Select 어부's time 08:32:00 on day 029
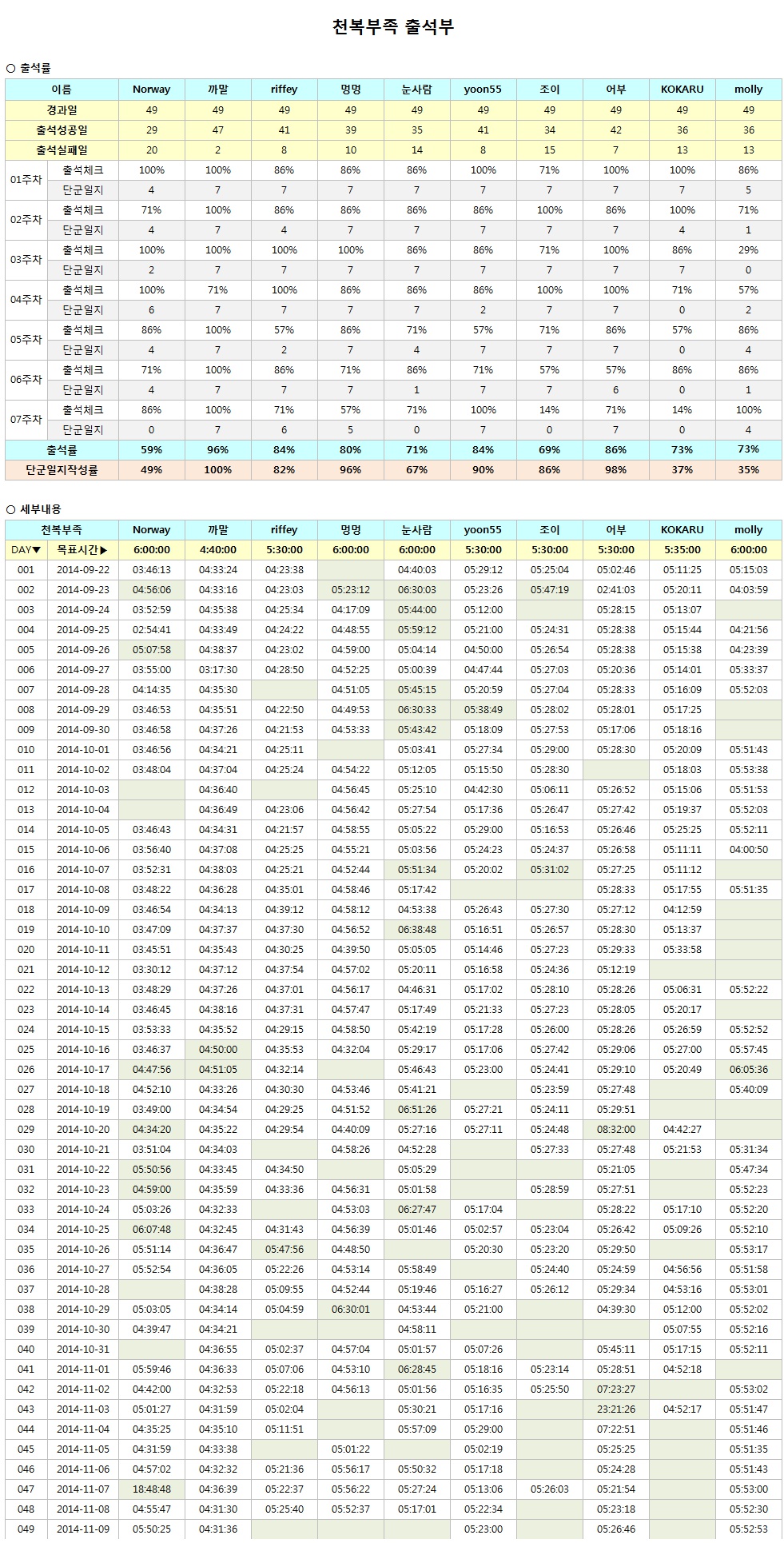This screenshot has height=1543, width=784. pos(615,1130)
